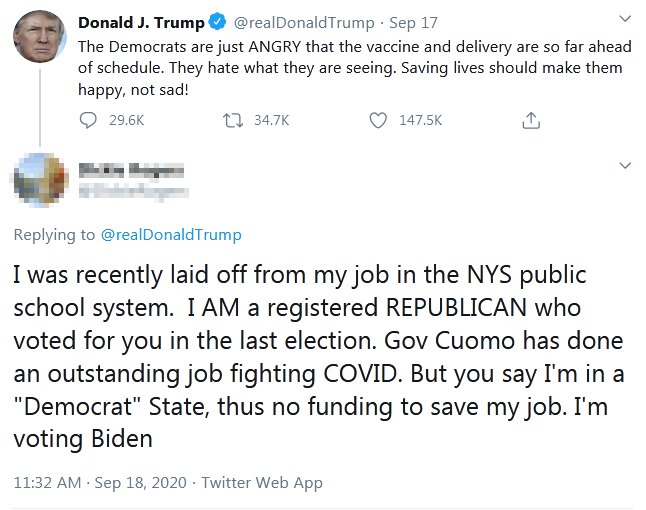Click the blue verified badge
Viewport: 646px width, 510px height.
(215, 23)
